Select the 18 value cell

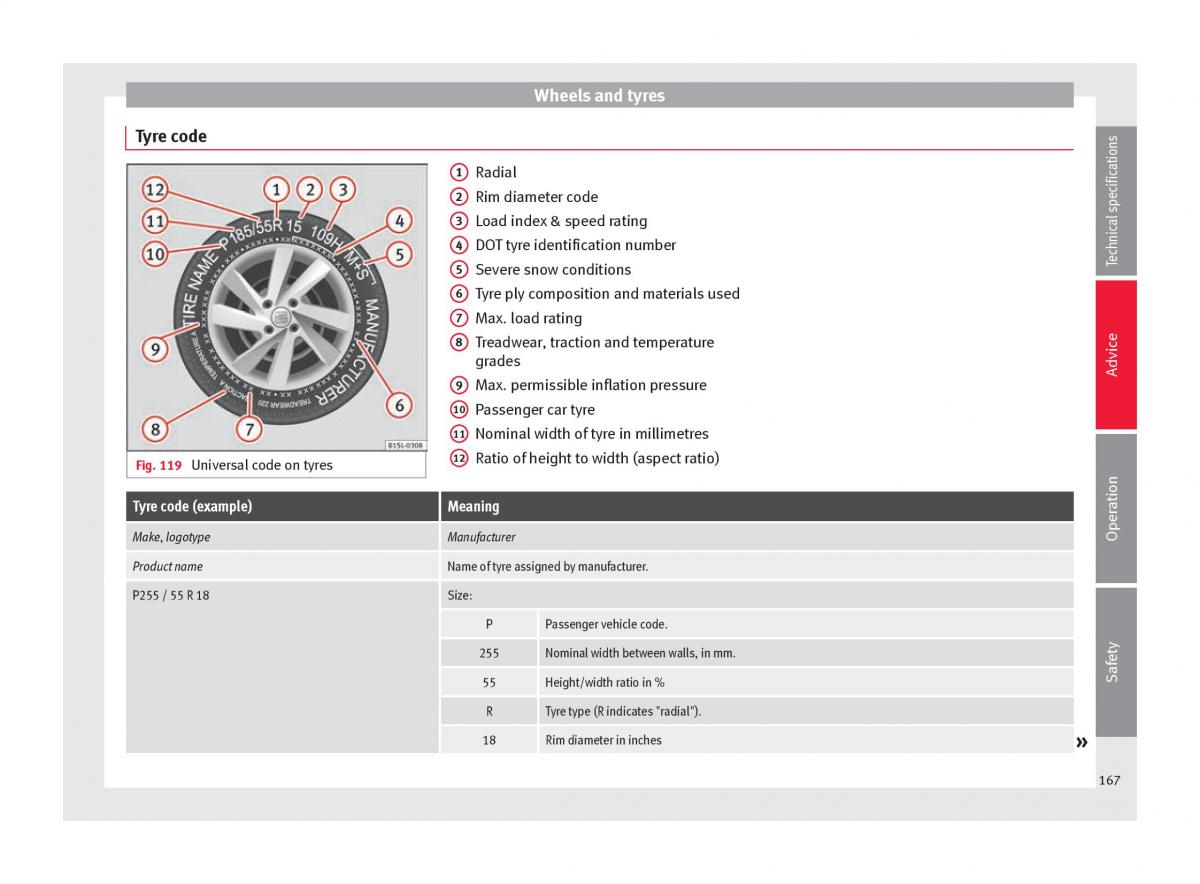coord(489,740)
